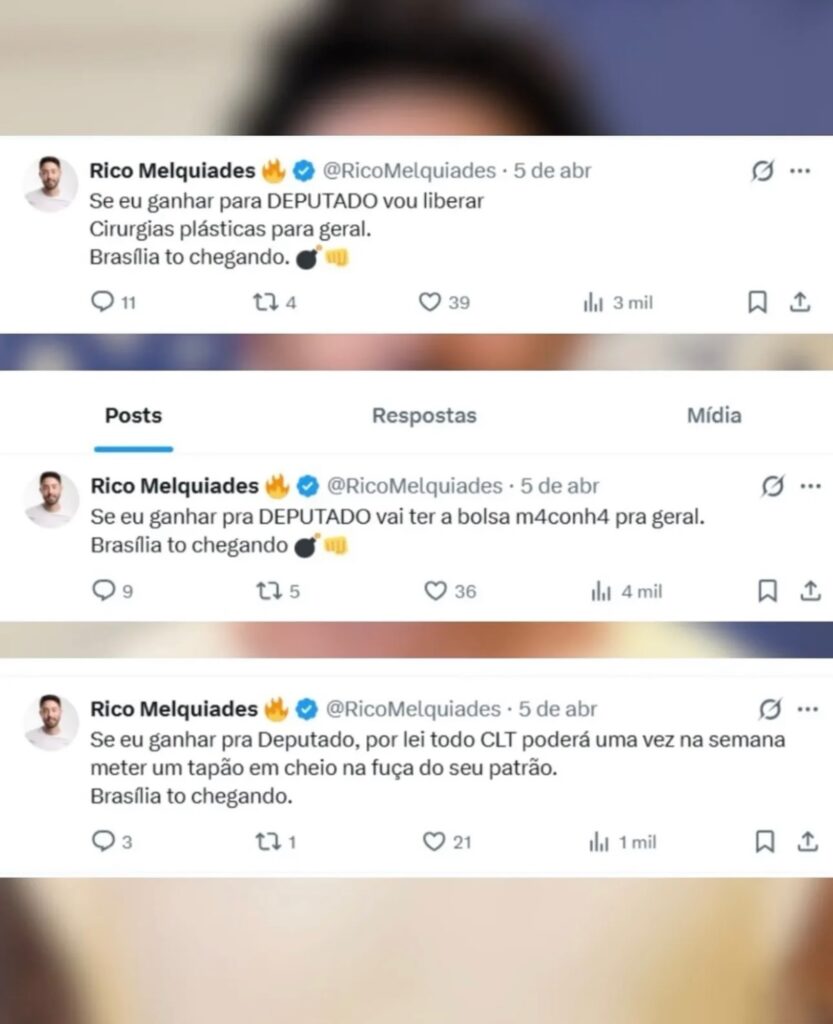Share the CLT 'patrão' tweet
The height and width of the screenshot is (1024, 833).
click(808, 842)
